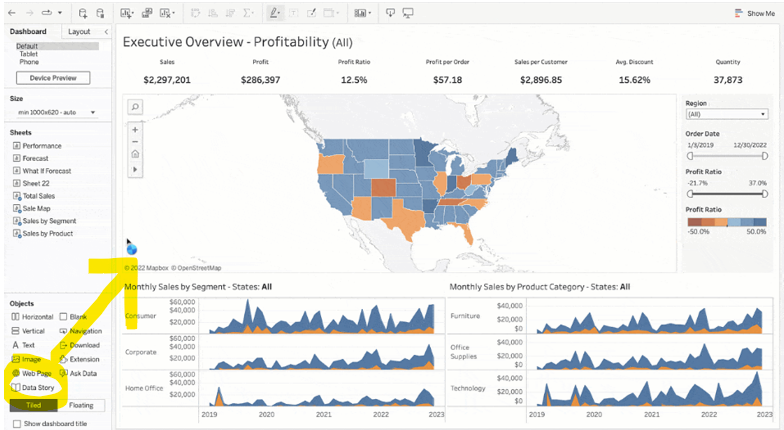Screen dimensions: 784x430
Task: Switch to the Dashboard tab
Action: click(28, 31)
